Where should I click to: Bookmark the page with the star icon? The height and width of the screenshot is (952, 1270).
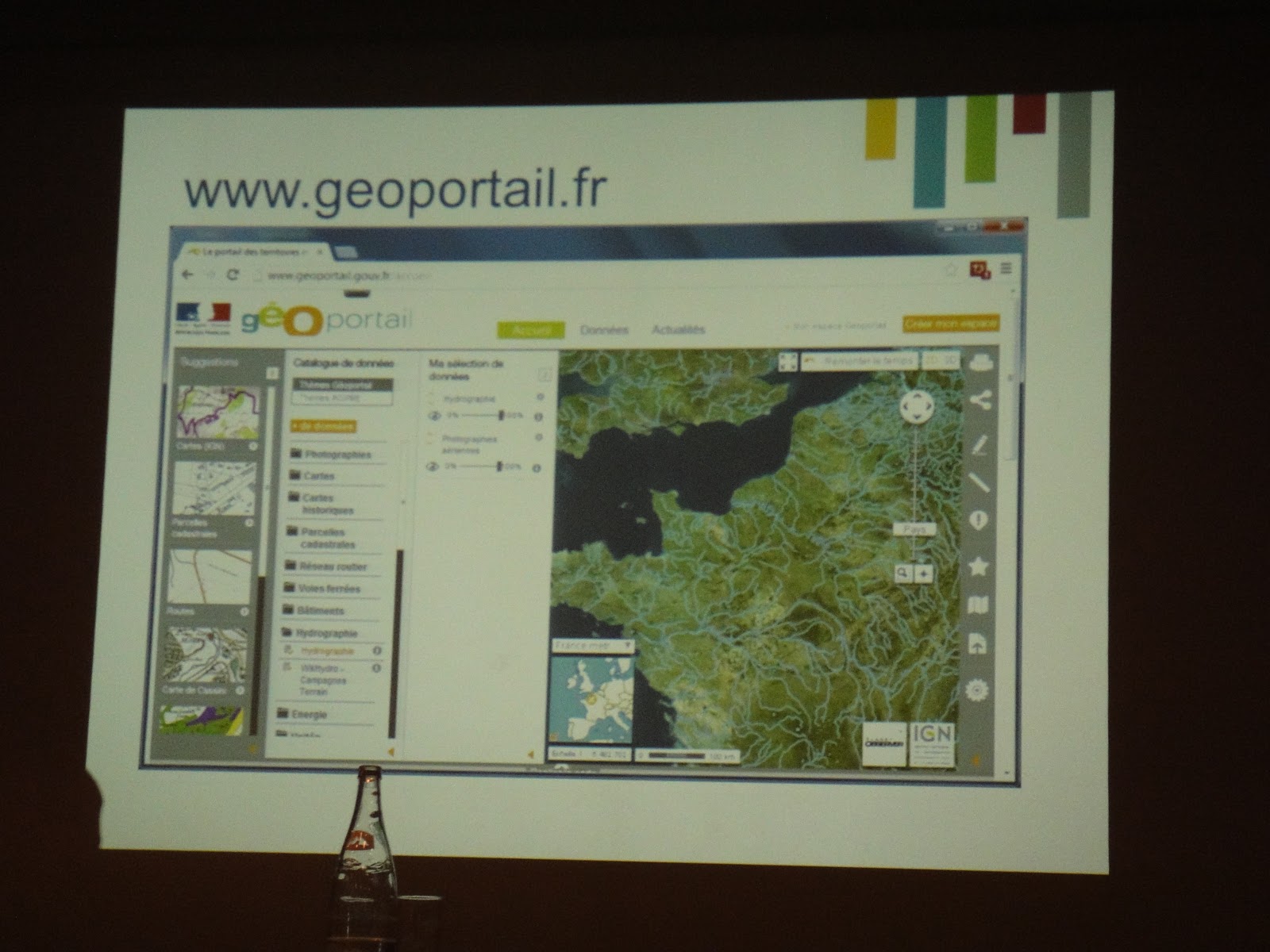coord(950,271)
